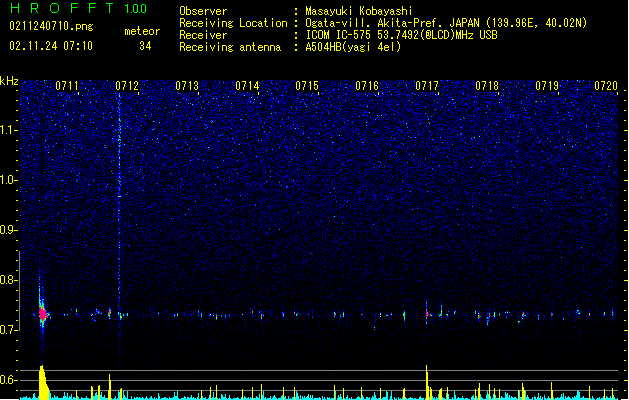Click the 'meteor' label

[142, 31]
